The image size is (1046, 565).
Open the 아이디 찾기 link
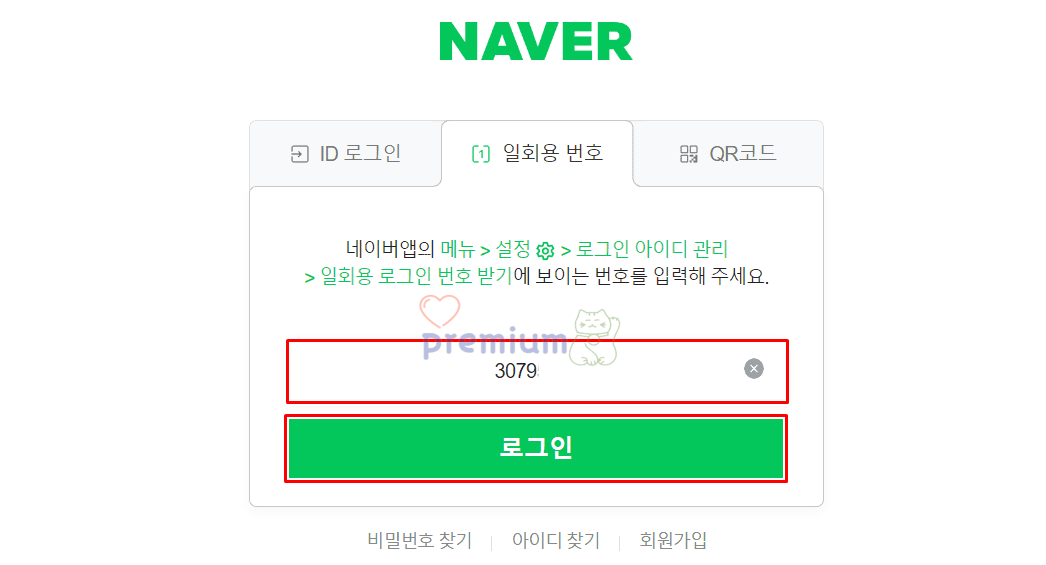(556, 540)
